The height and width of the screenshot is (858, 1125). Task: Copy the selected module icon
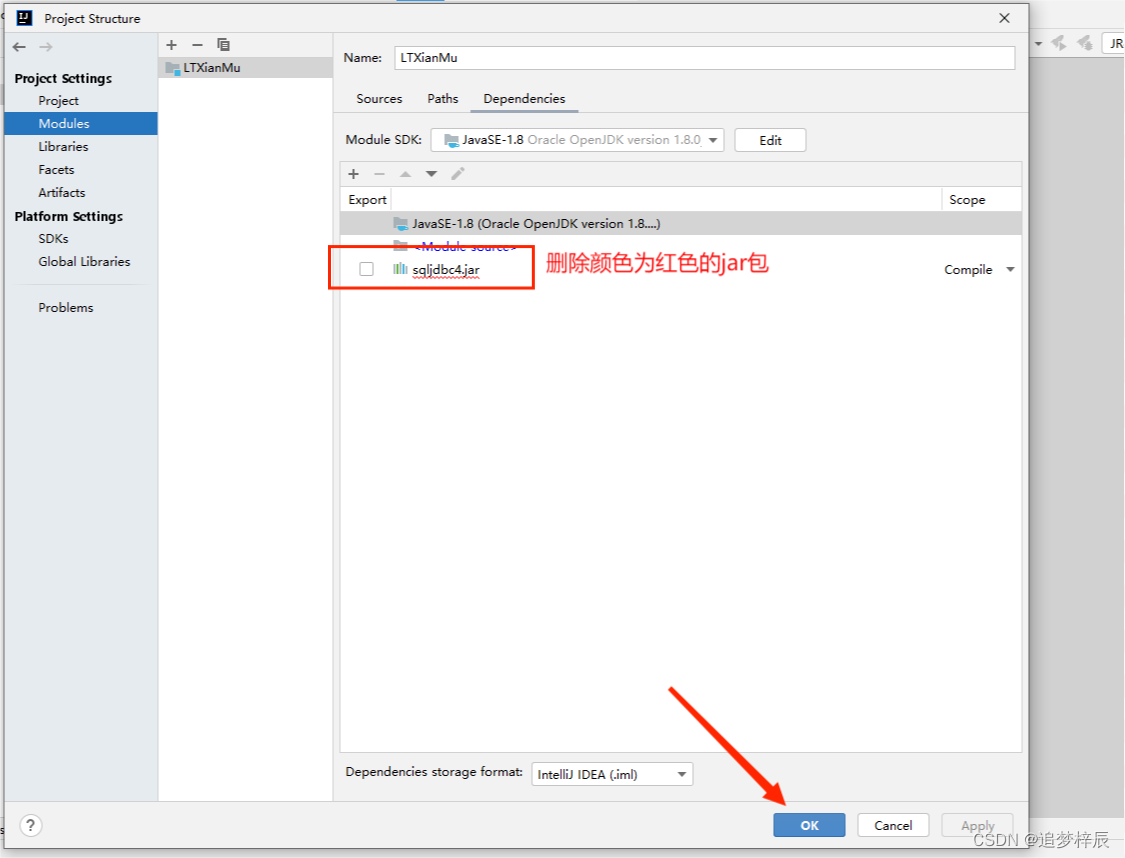tap(223, 44)
